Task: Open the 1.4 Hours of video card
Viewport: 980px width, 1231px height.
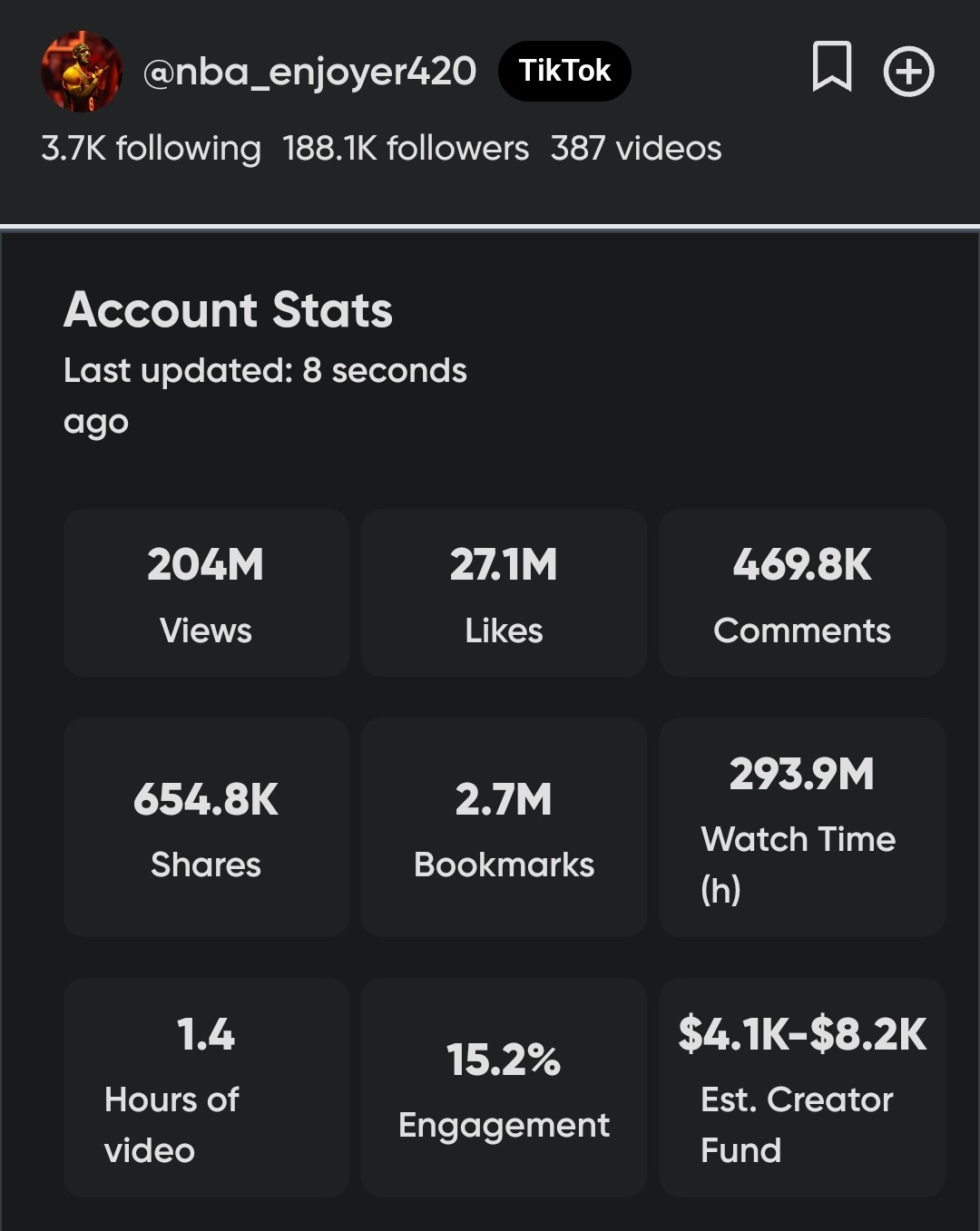Action: [206, 1088]
